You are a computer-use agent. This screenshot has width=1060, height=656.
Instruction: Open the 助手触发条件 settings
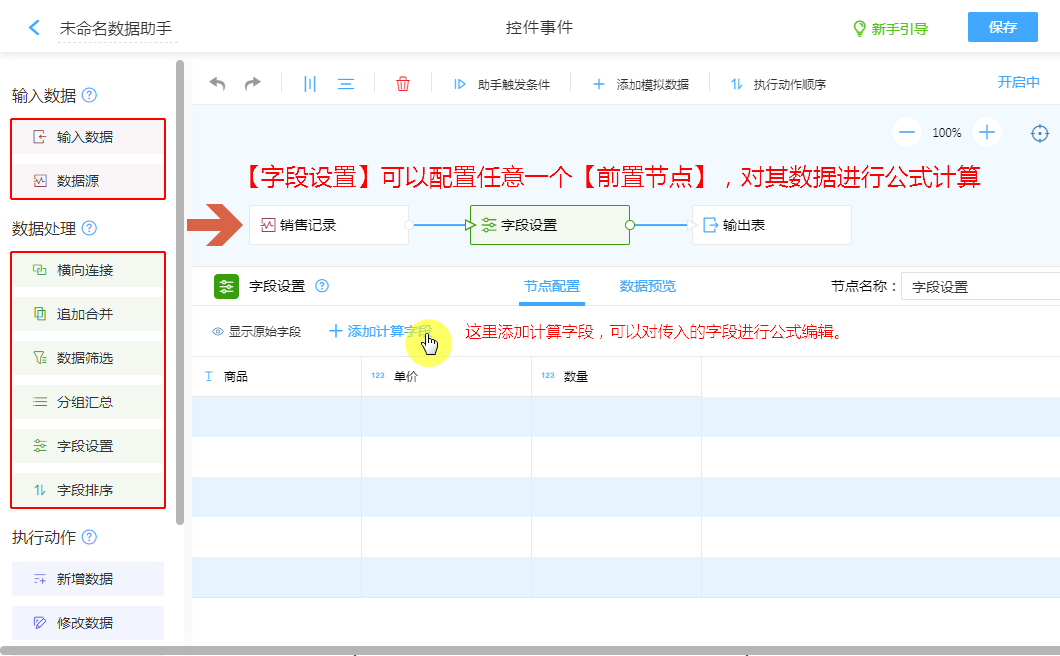(x=502, y=85)
